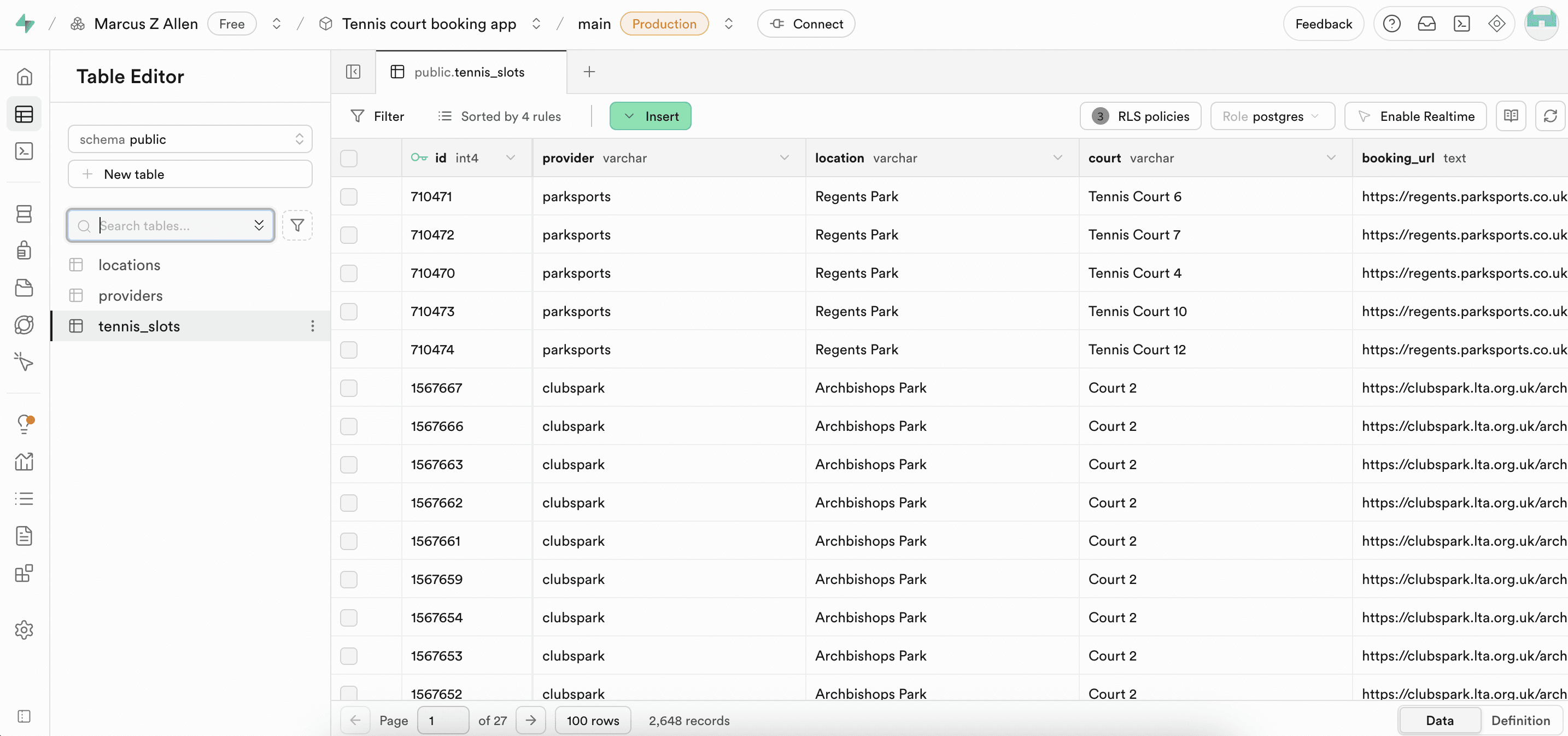The width and height of the screenshot is (1568, 736).
Task: Click the Enable Realtime button
Action: click(x=1415, y=116)
